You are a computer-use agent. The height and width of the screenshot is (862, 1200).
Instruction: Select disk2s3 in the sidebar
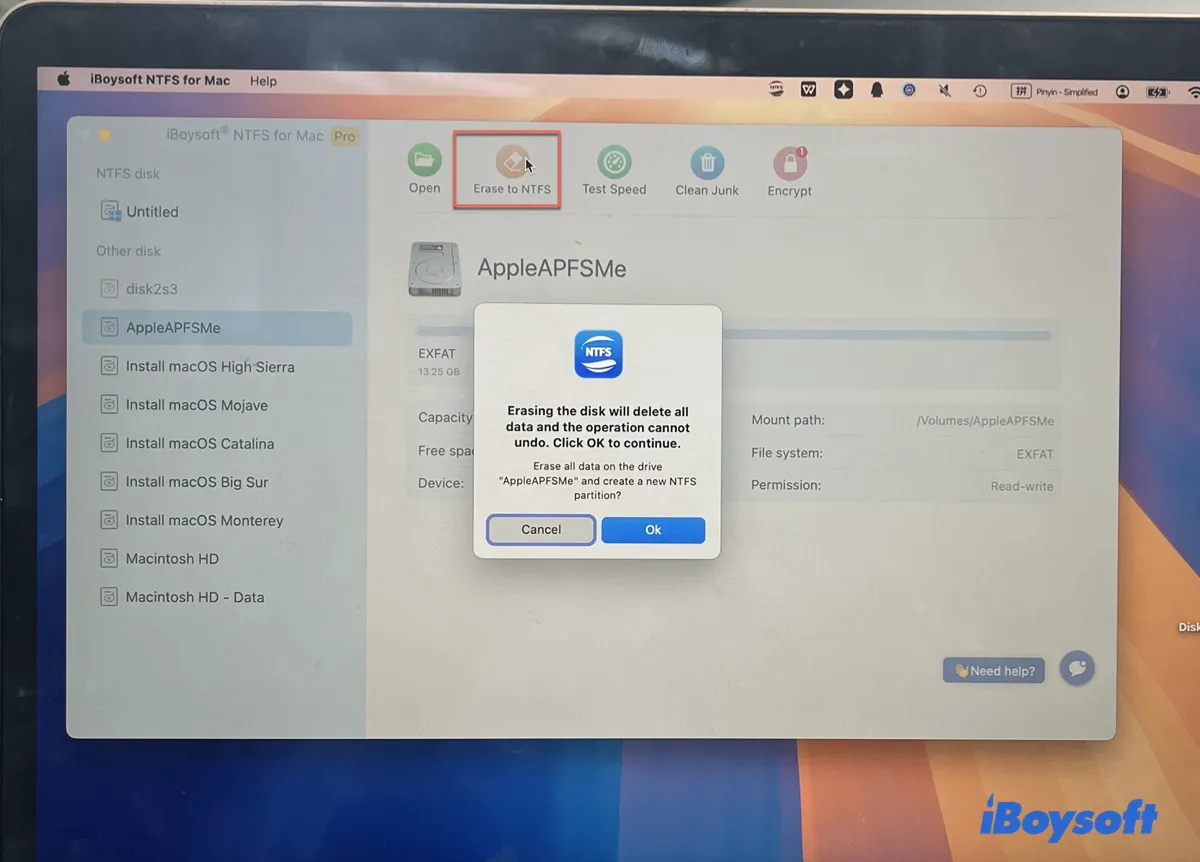217,289
